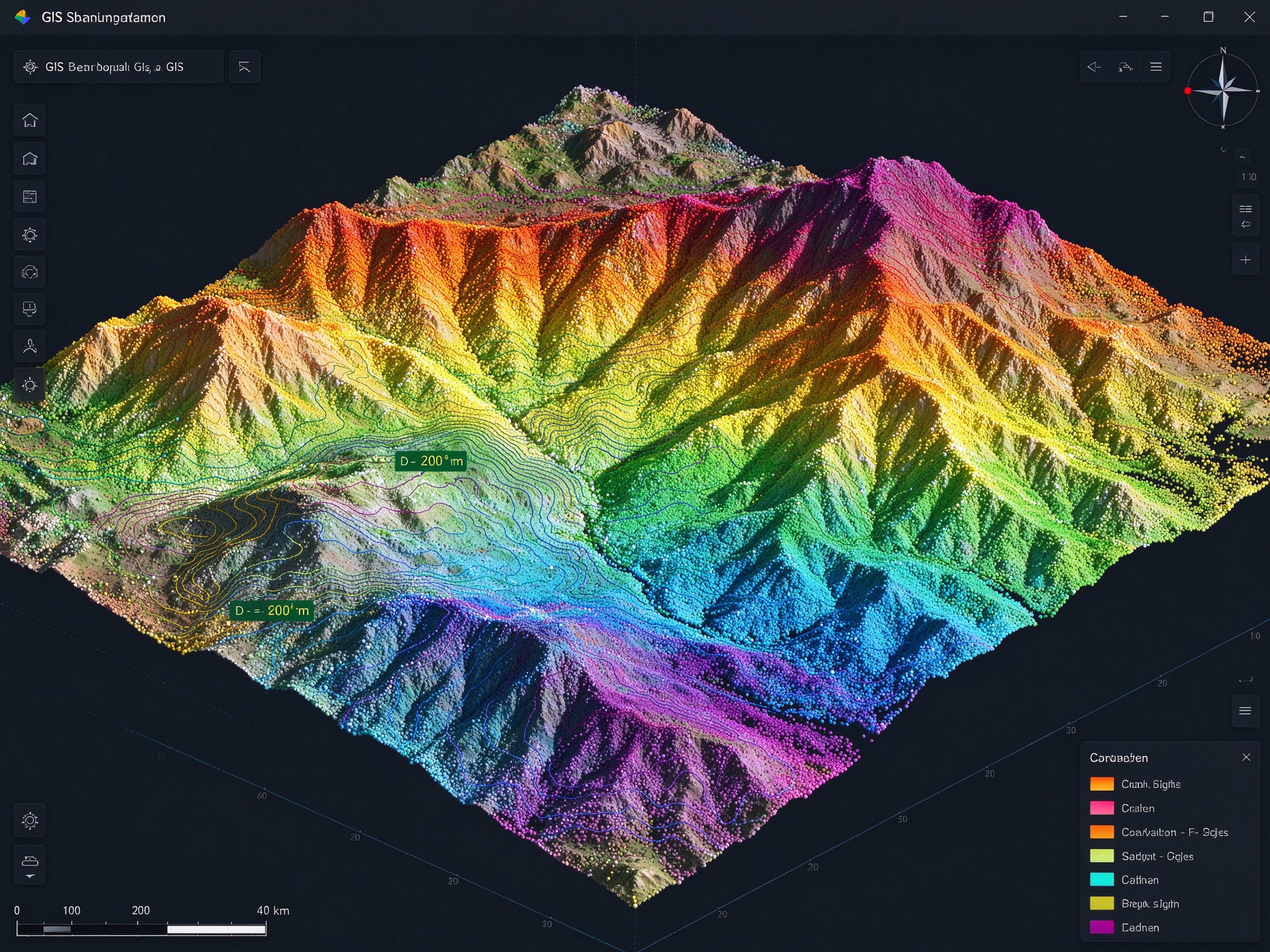The width and height of the screenshot is (1270, 952).
Task: Click the bookmark flag button beside search
Action: [244, 67]
